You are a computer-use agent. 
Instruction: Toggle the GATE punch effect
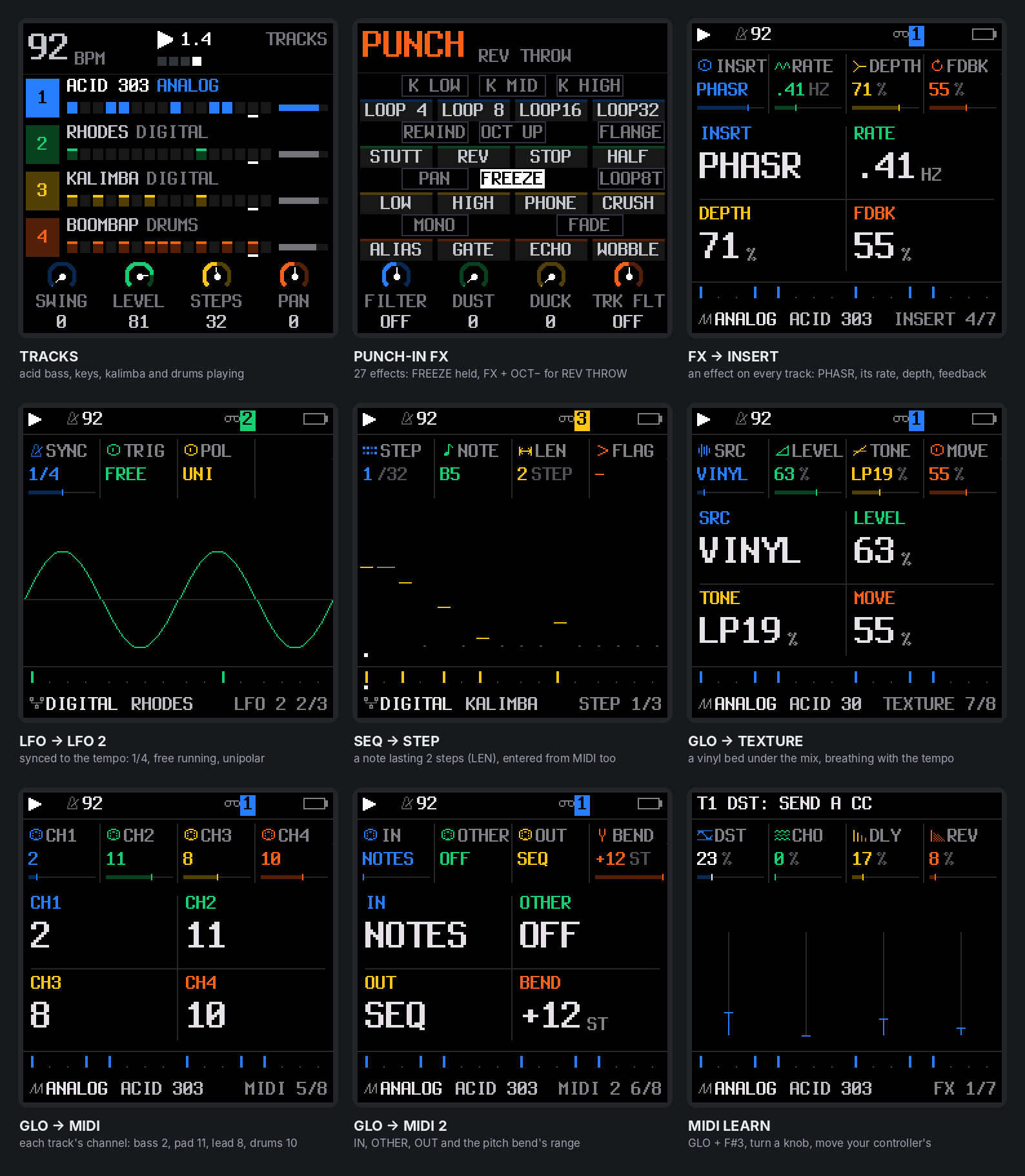pos(473,248)
